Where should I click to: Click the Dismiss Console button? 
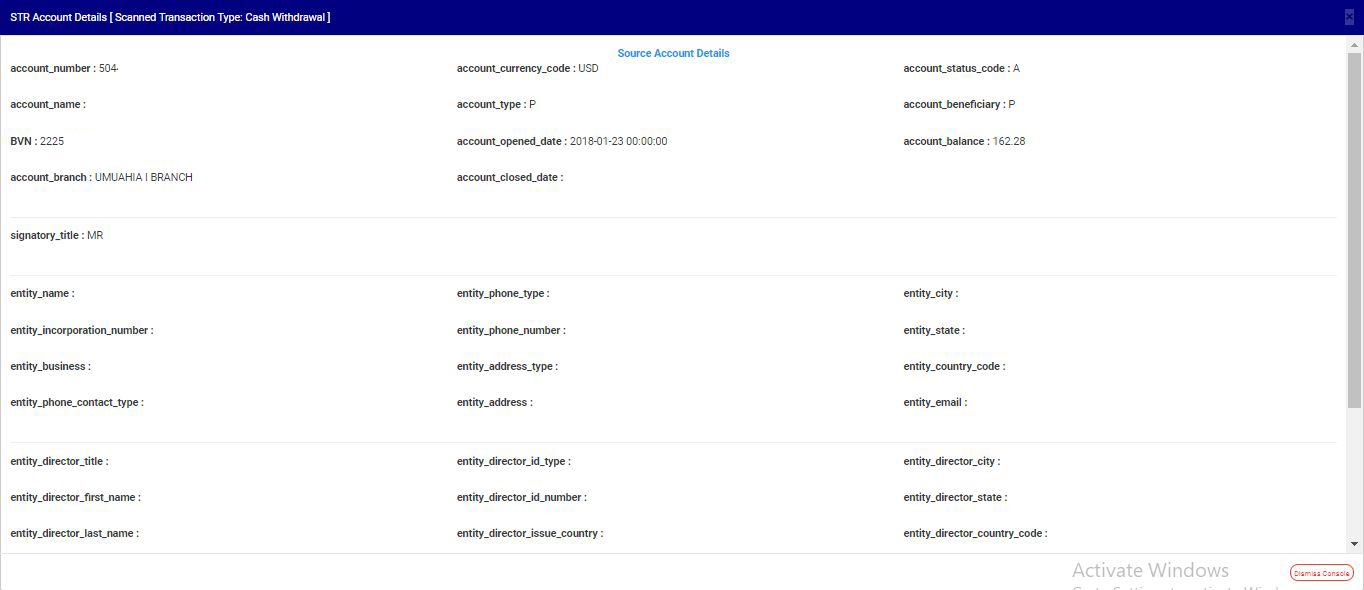1321,573
